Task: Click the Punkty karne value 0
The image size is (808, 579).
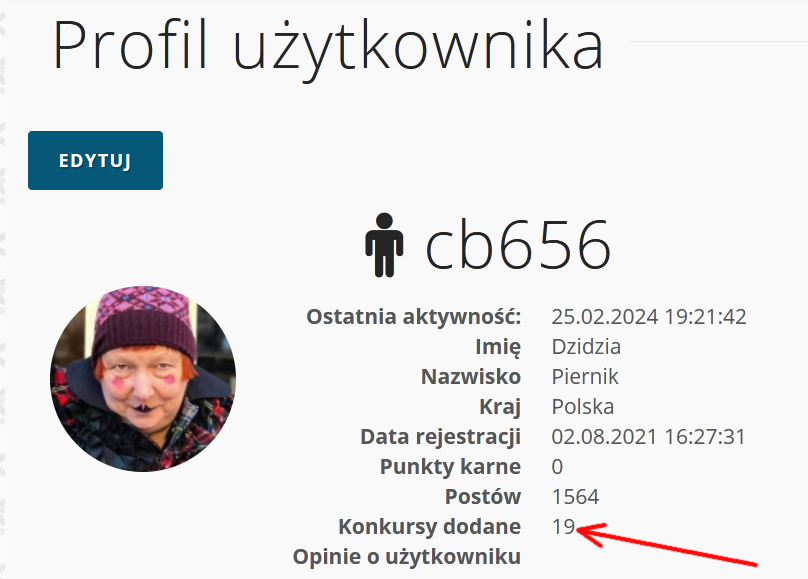Action: click(557, 467)
